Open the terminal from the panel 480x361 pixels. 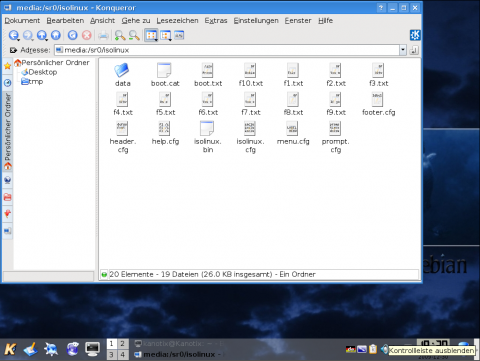(92, 349)
